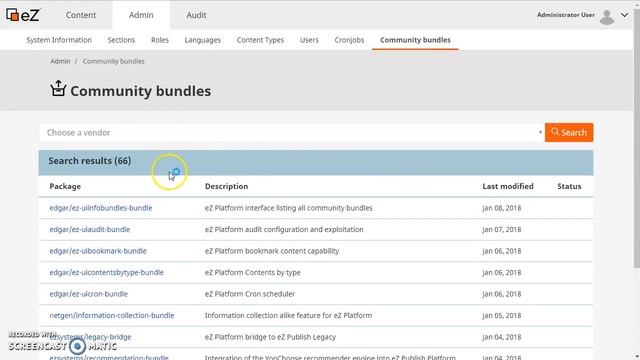The image size is (640, 360).
Task: Click the Search results (66) header text
Action: 90,161
